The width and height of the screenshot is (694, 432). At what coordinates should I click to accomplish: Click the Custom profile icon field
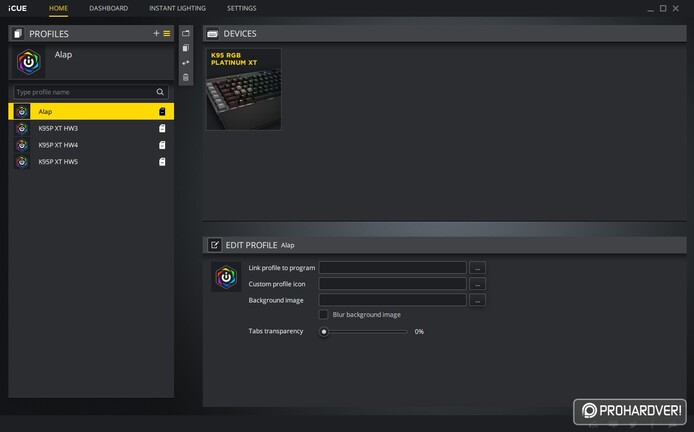click(393, 284)
